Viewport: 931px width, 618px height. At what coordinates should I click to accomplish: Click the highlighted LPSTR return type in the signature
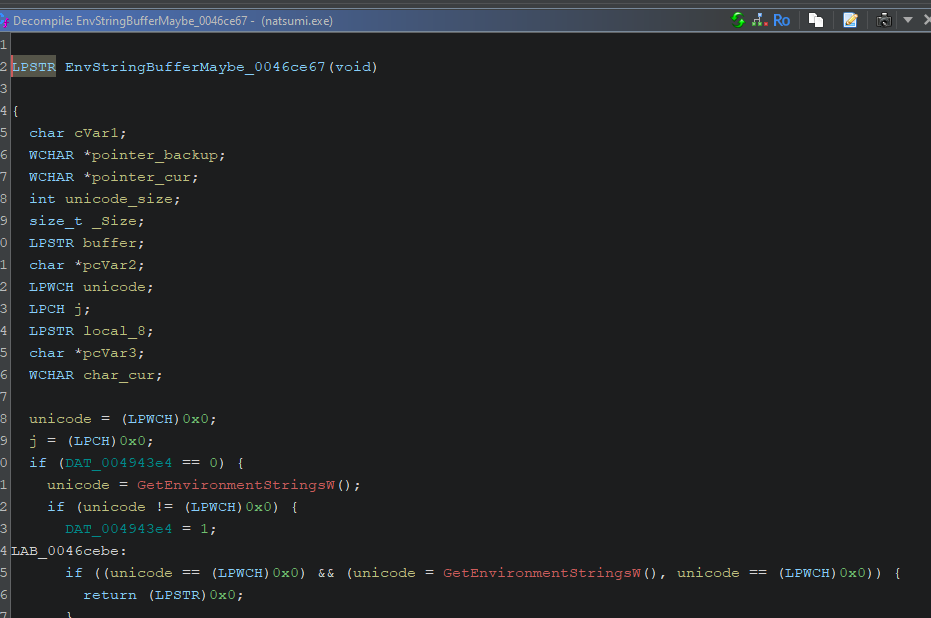click(34, 67)
